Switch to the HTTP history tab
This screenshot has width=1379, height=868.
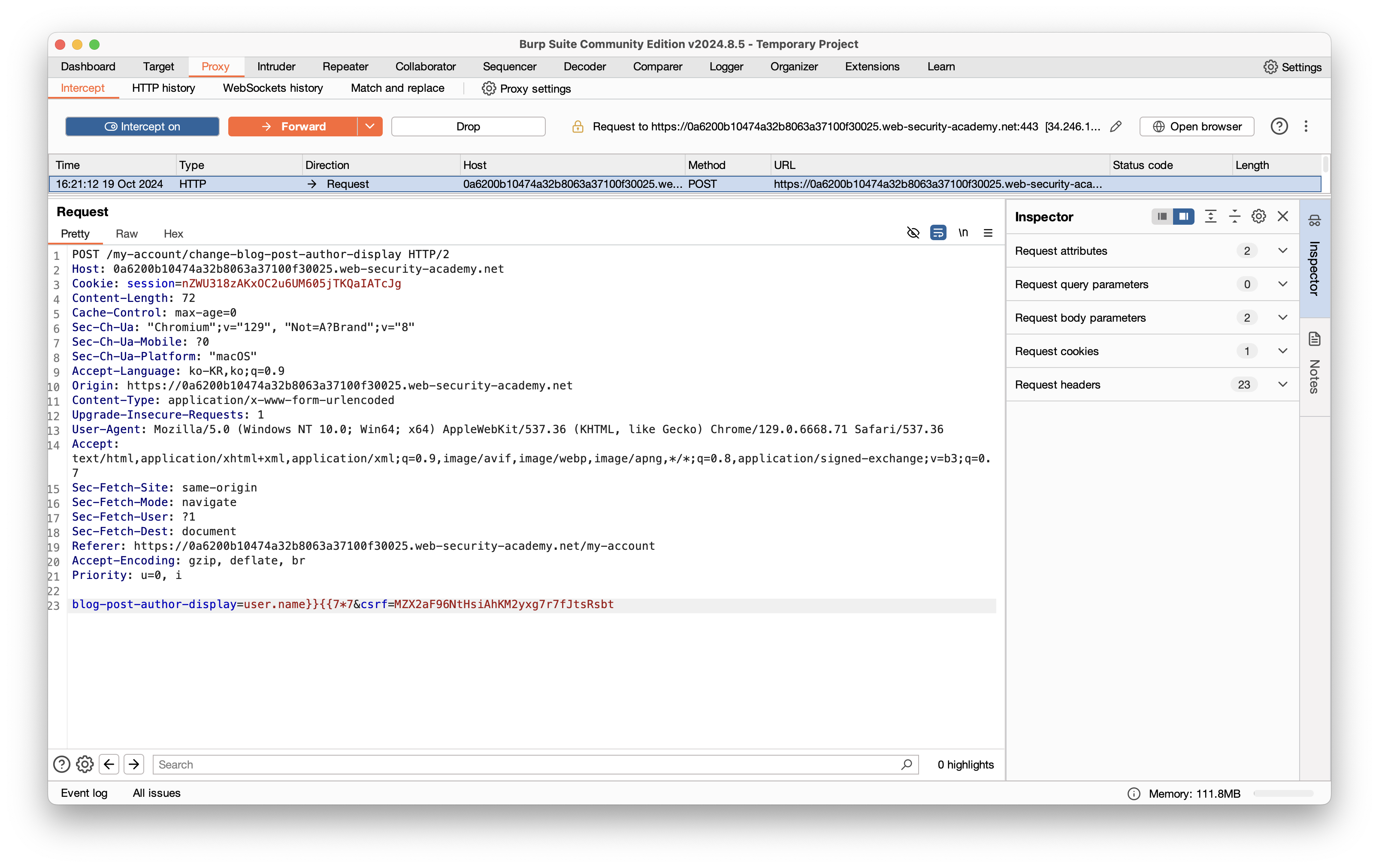(163, 88)
